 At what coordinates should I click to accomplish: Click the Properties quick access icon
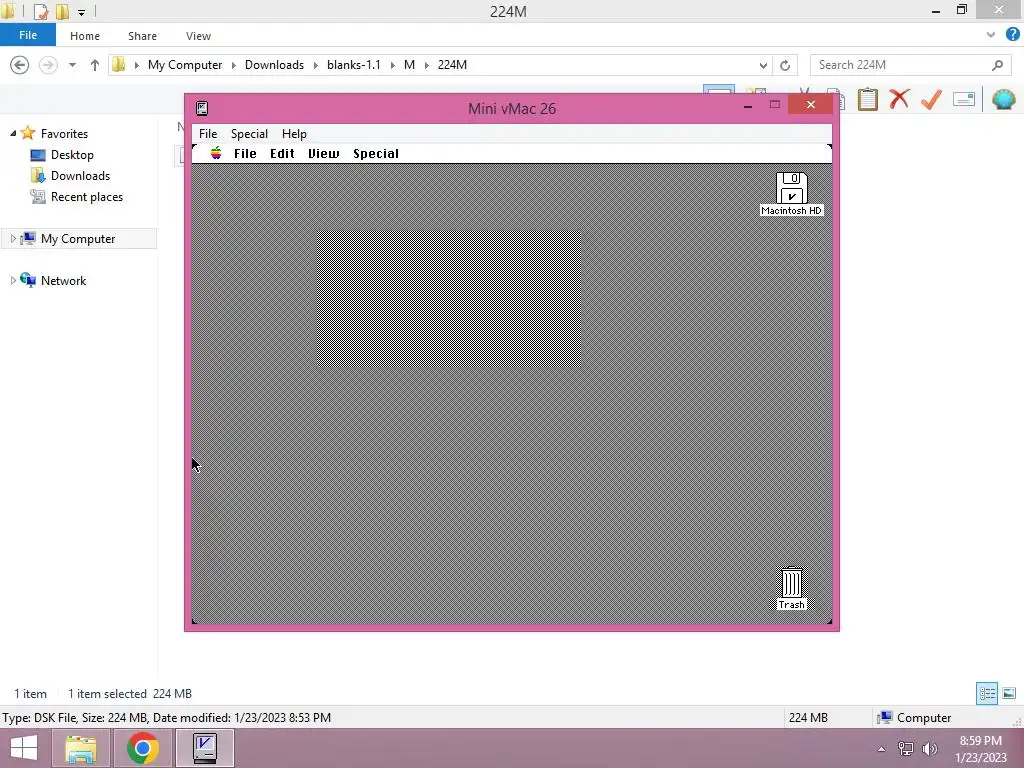pos(41,11)
